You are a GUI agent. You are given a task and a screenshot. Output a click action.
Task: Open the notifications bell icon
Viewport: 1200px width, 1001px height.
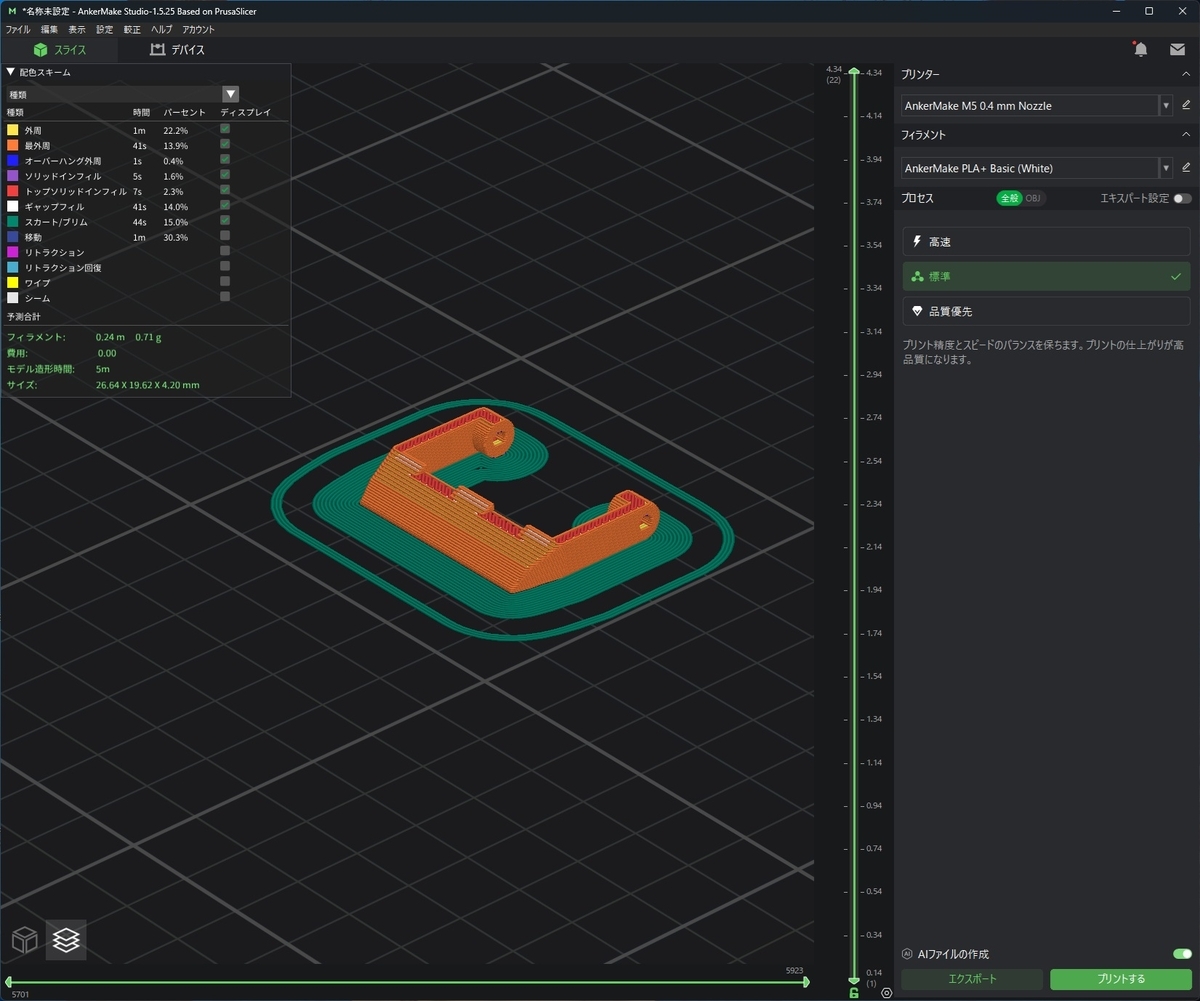click(x=1140, y=49)
